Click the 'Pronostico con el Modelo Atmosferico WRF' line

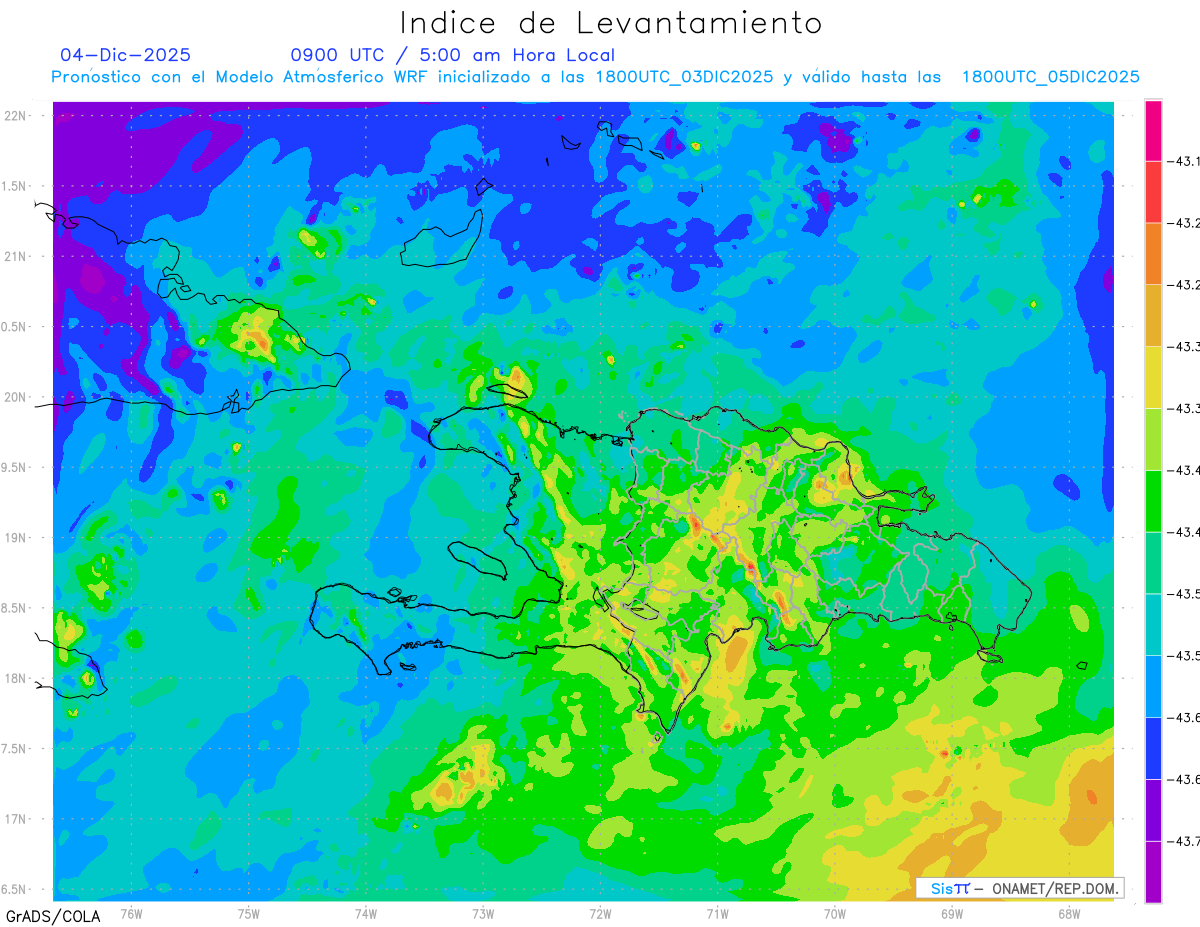point(595,77)
